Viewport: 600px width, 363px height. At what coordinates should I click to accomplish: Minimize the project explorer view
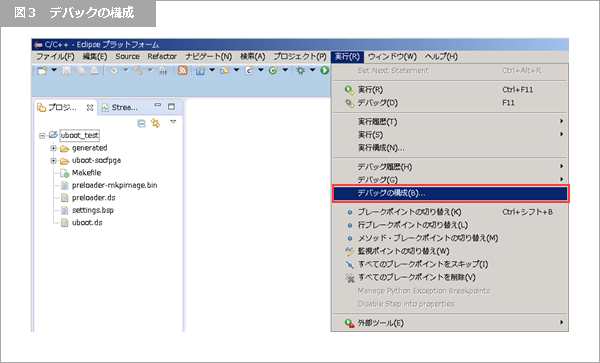click(158, 105)
